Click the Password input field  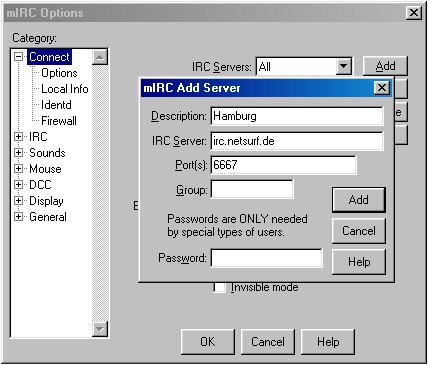267,258
